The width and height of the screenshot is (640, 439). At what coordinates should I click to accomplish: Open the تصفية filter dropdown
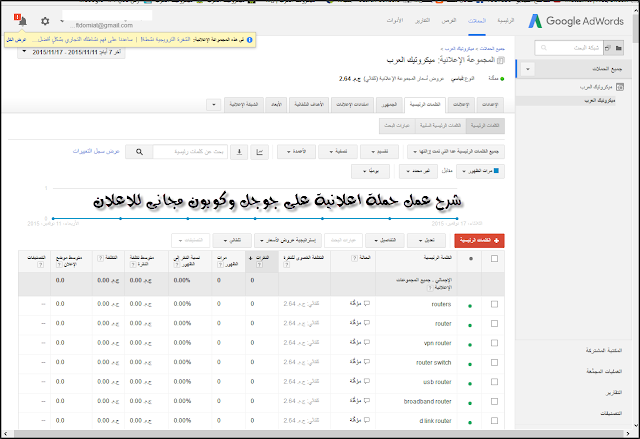pos(338,152)
